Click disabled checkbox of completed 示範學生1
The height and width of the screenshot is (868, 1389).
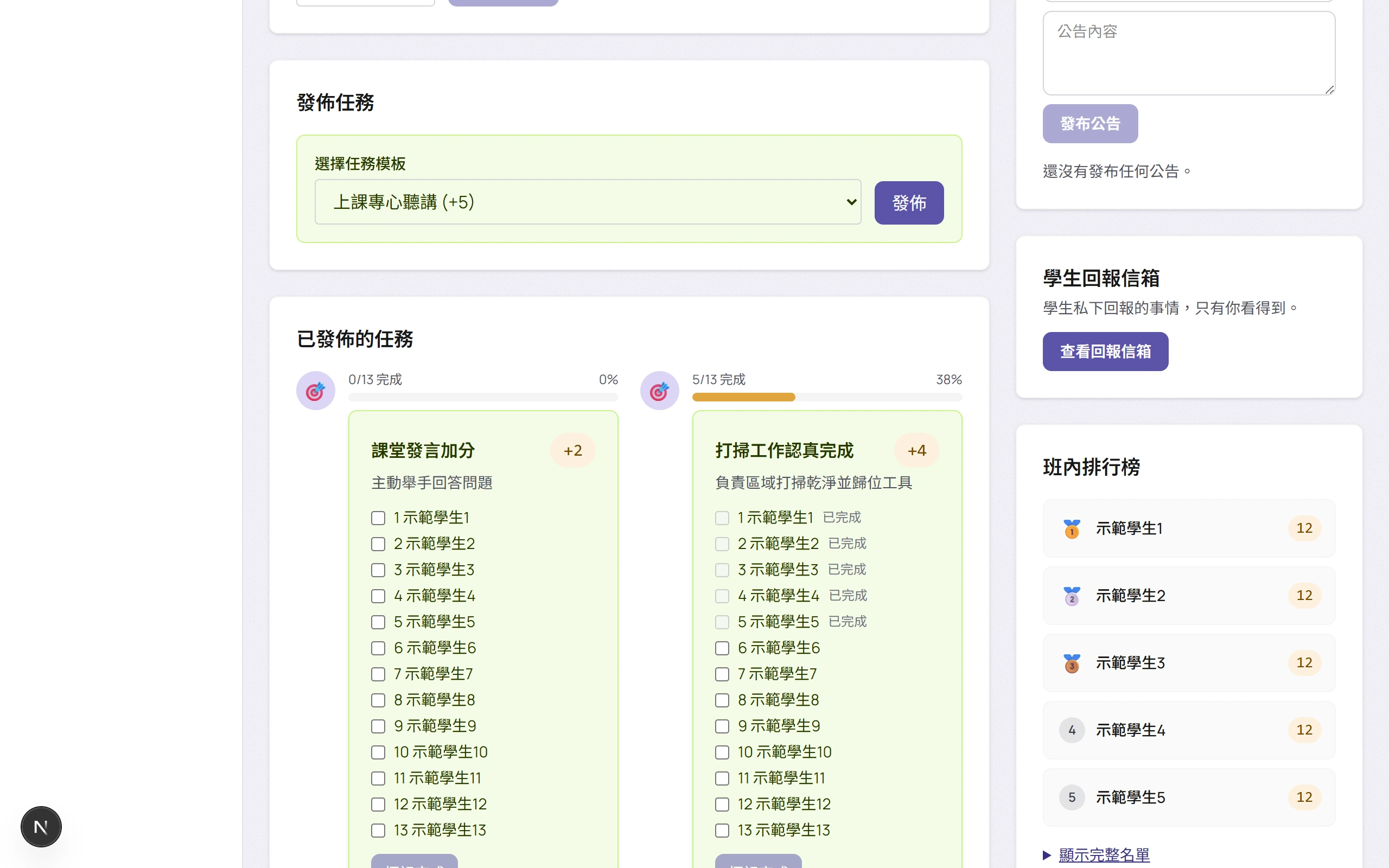pyautogui.click(x=722, y=518)
